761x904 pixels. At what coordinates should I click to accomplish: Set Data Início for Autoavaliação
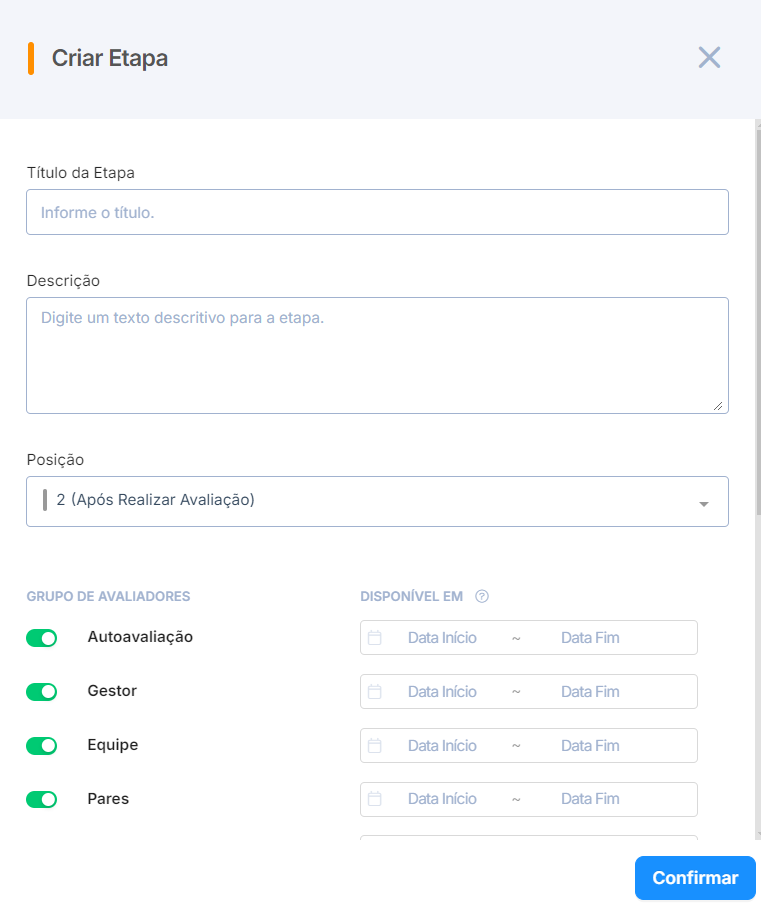tap(442, 638)
